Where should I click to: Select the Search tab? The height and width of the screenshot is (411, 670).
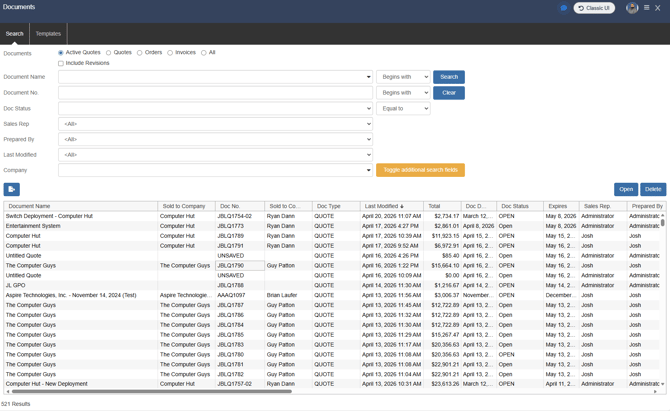tap(14, 34)
